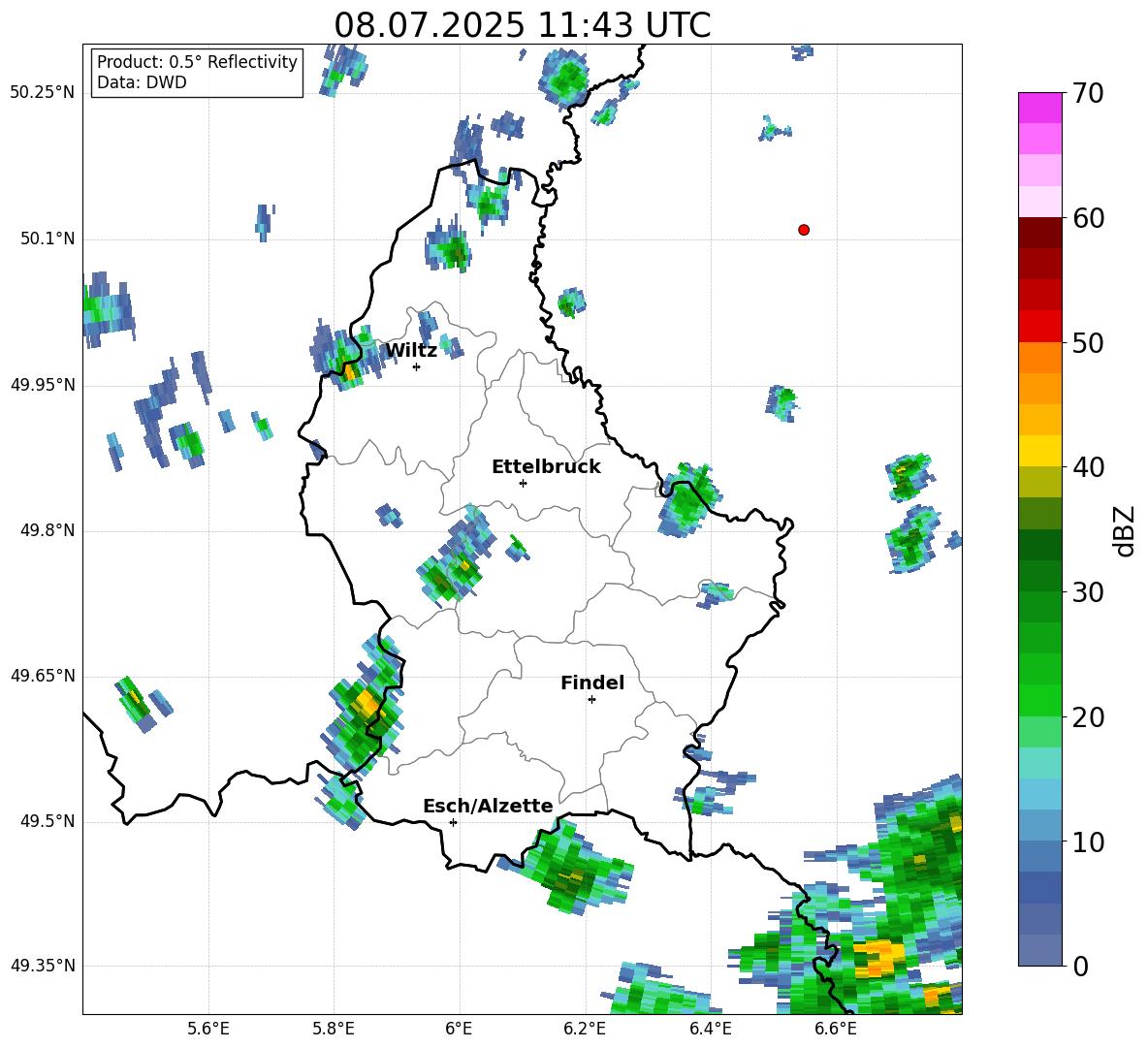The width and height of the screenshot is (1148, 1048).
Task: Click the bright red colorbar segment
Action: click(x=1039, y=327)
